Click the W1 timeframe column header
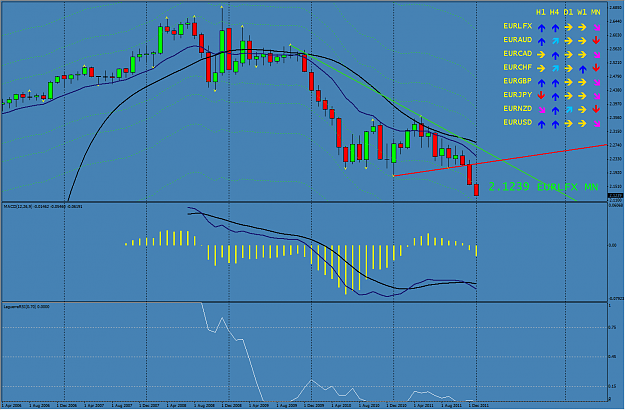Image resolution: width=625 pixels, height=410 pixels. pos(582,13)
